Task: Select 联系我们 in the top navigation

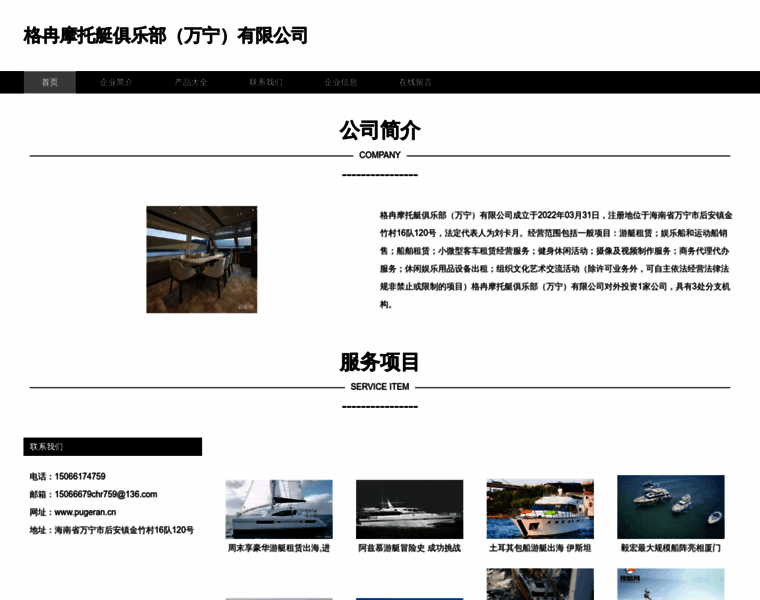Action: 266,82
